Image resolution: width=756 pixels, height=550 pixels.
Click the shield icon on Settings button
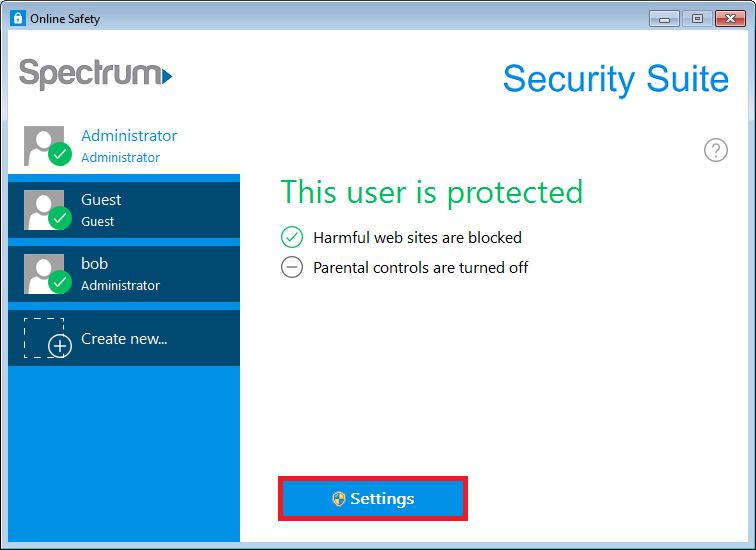click(339, 498)
